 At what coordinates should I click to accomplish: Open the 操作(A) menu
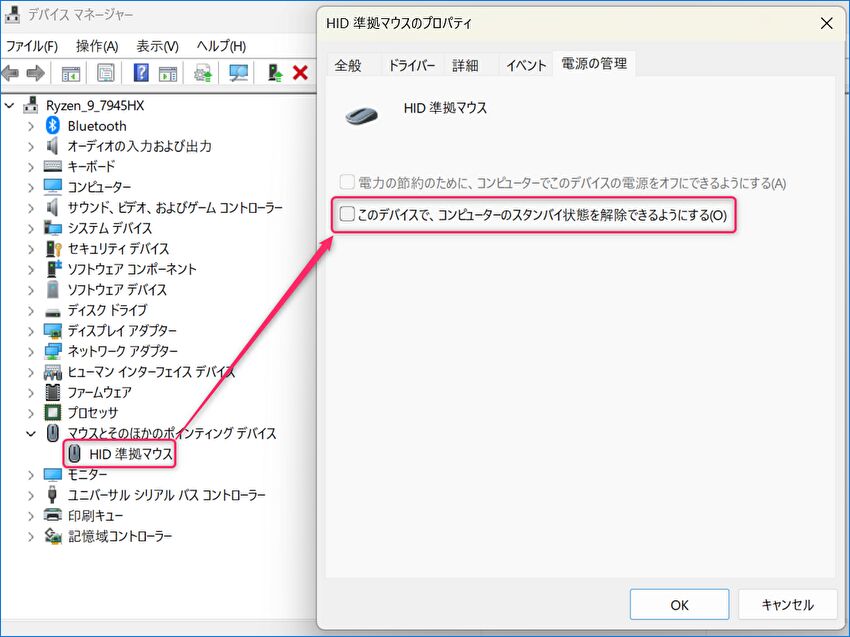click(x=97, y=46)
